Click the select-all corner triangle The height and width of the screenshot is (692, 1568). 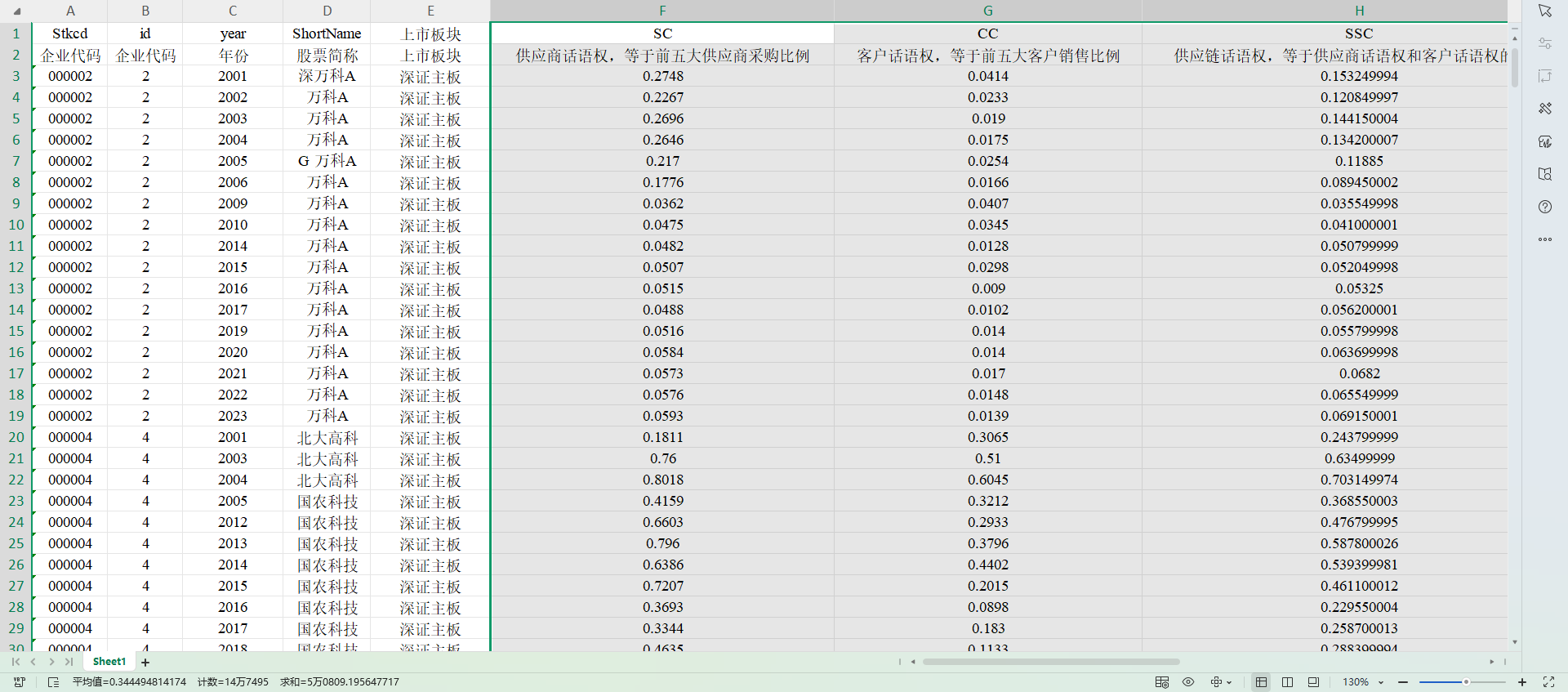[x=16, y=11]
